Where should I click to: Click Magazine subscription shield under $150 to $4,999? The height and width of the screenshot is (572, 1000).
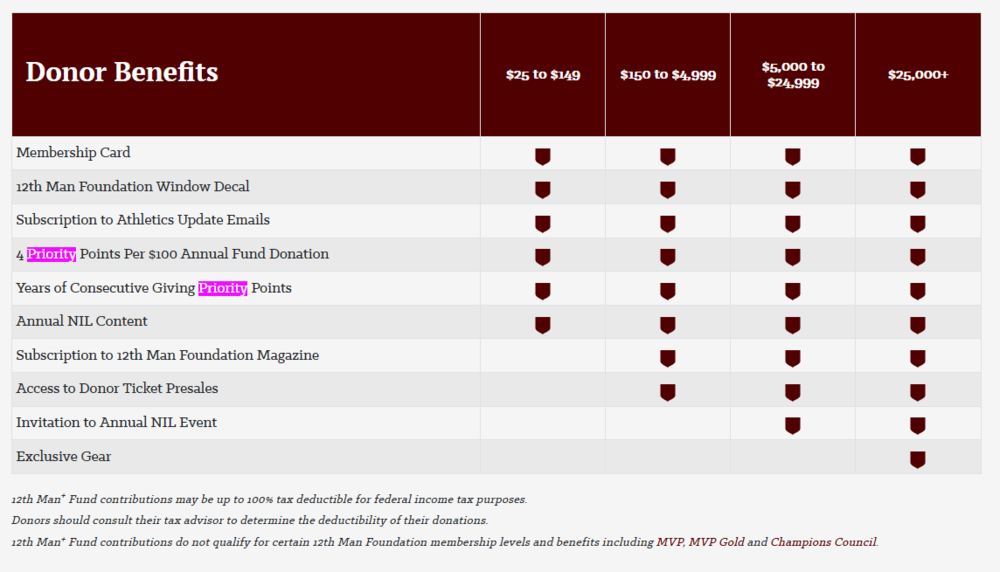668,358
